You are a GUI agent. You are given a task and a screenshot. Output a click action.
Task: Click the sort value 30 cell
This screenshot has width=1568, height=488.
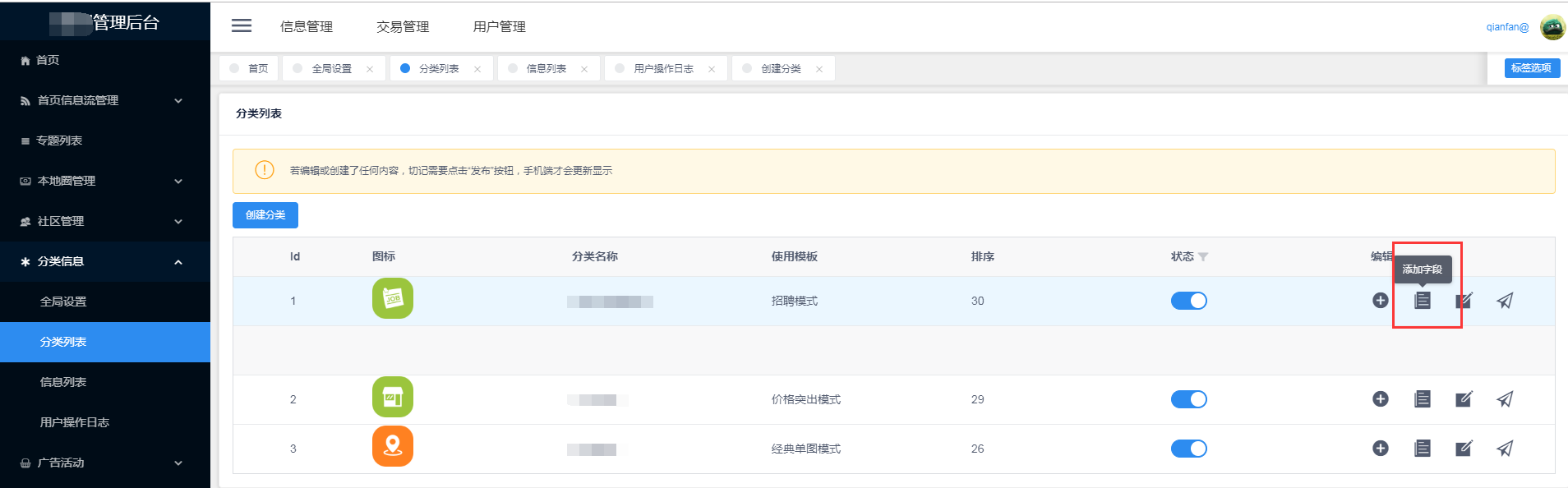(x=978, y=301)
